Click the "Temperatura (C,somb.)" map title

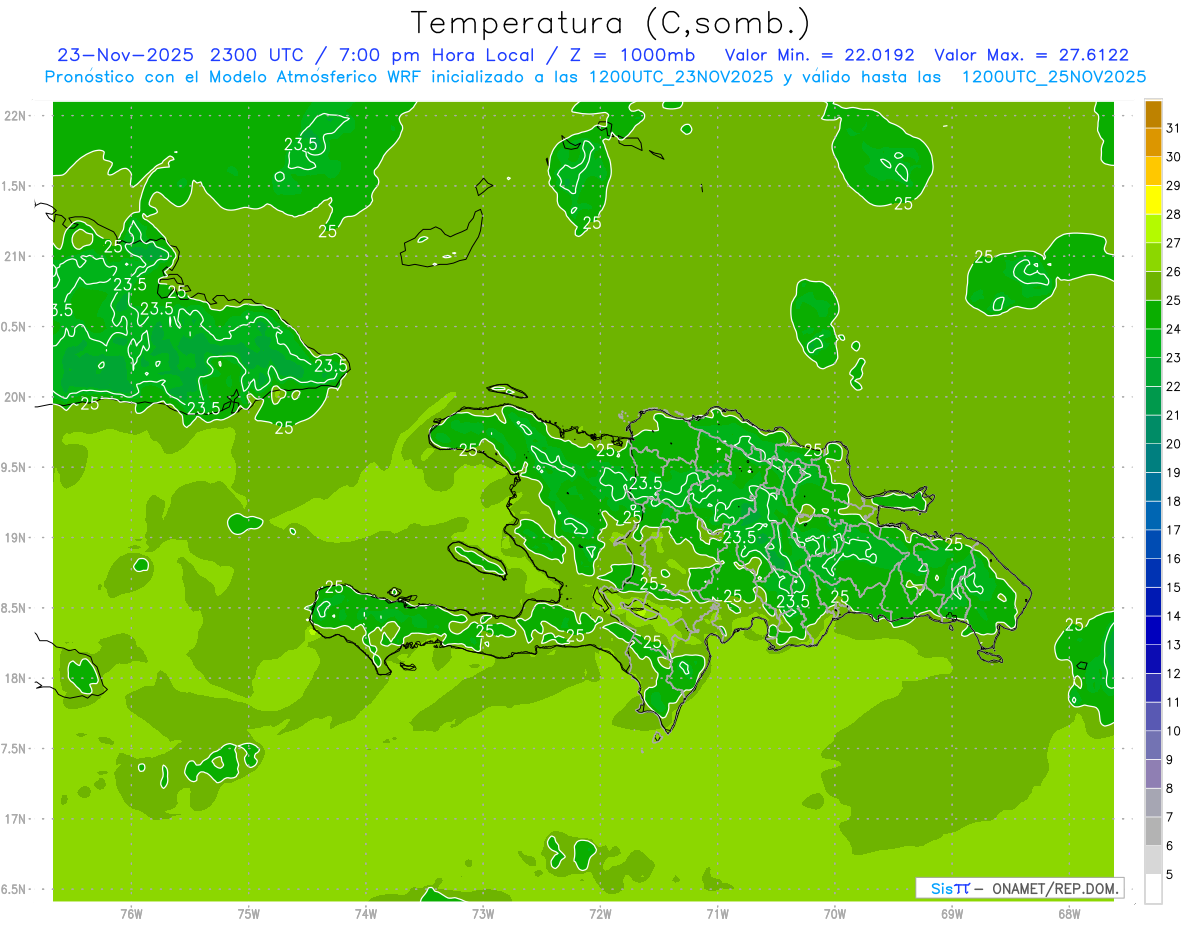[610, 24]
